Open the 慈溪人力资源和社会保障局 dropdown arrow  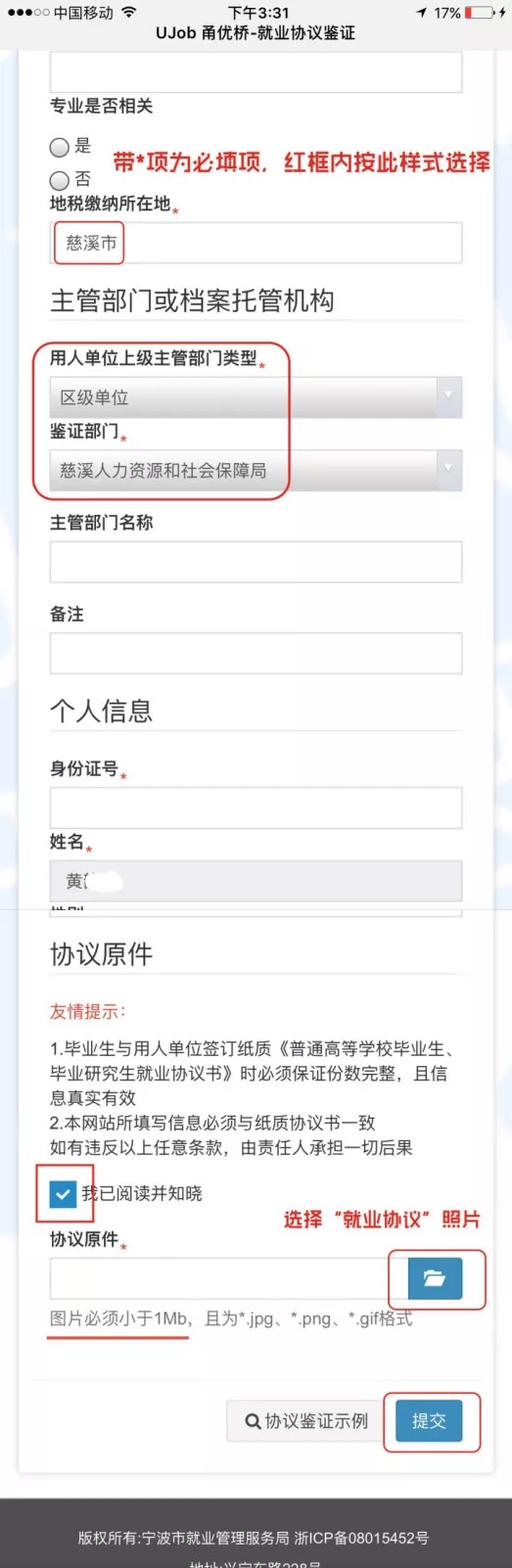(x=448, y=470)
